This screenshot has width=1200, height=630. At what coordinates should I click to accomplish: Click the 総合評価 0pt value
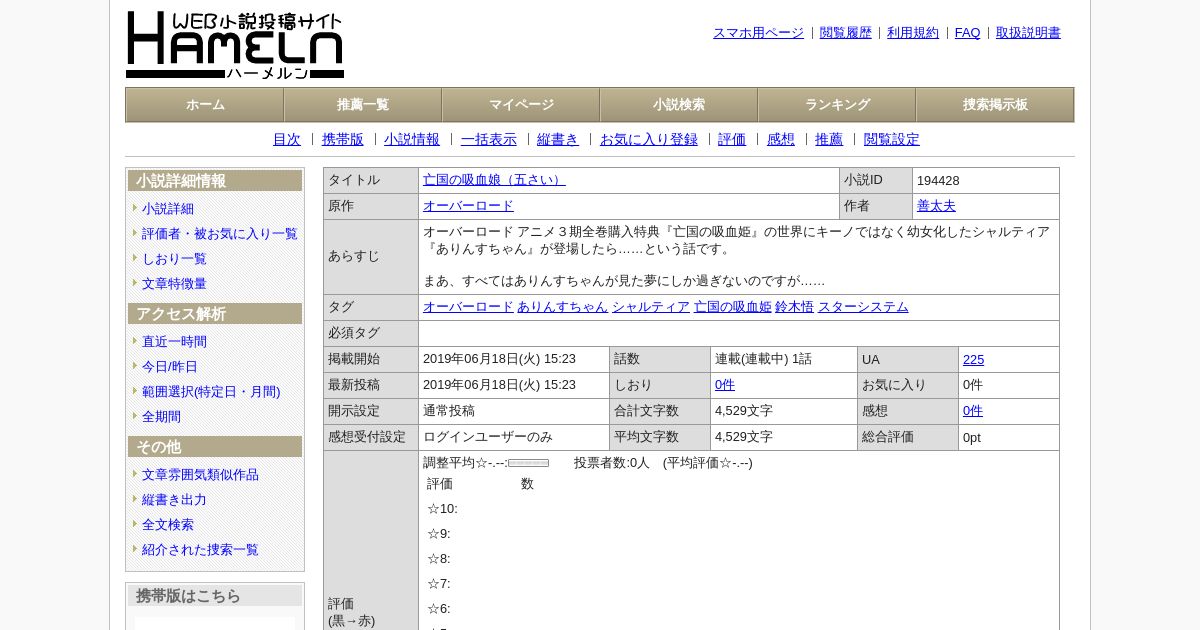coord(972,437)
